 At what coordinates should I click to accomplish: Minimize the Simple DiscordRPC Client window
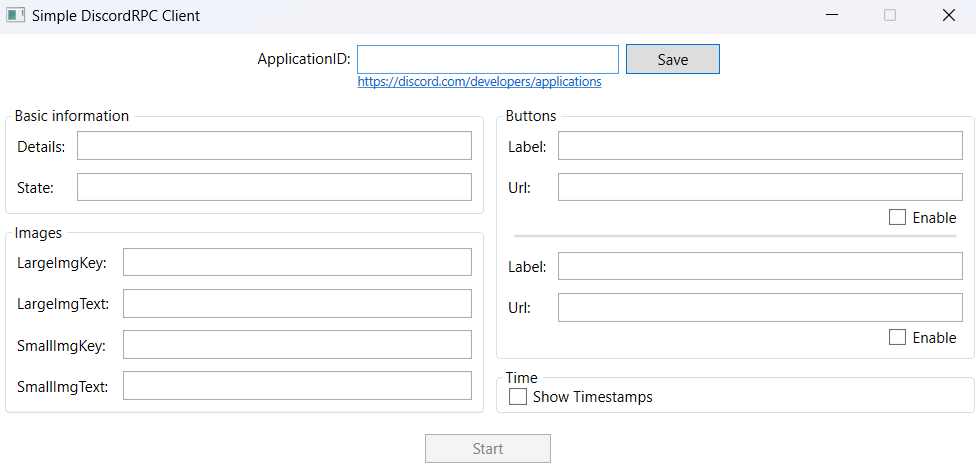832,16
